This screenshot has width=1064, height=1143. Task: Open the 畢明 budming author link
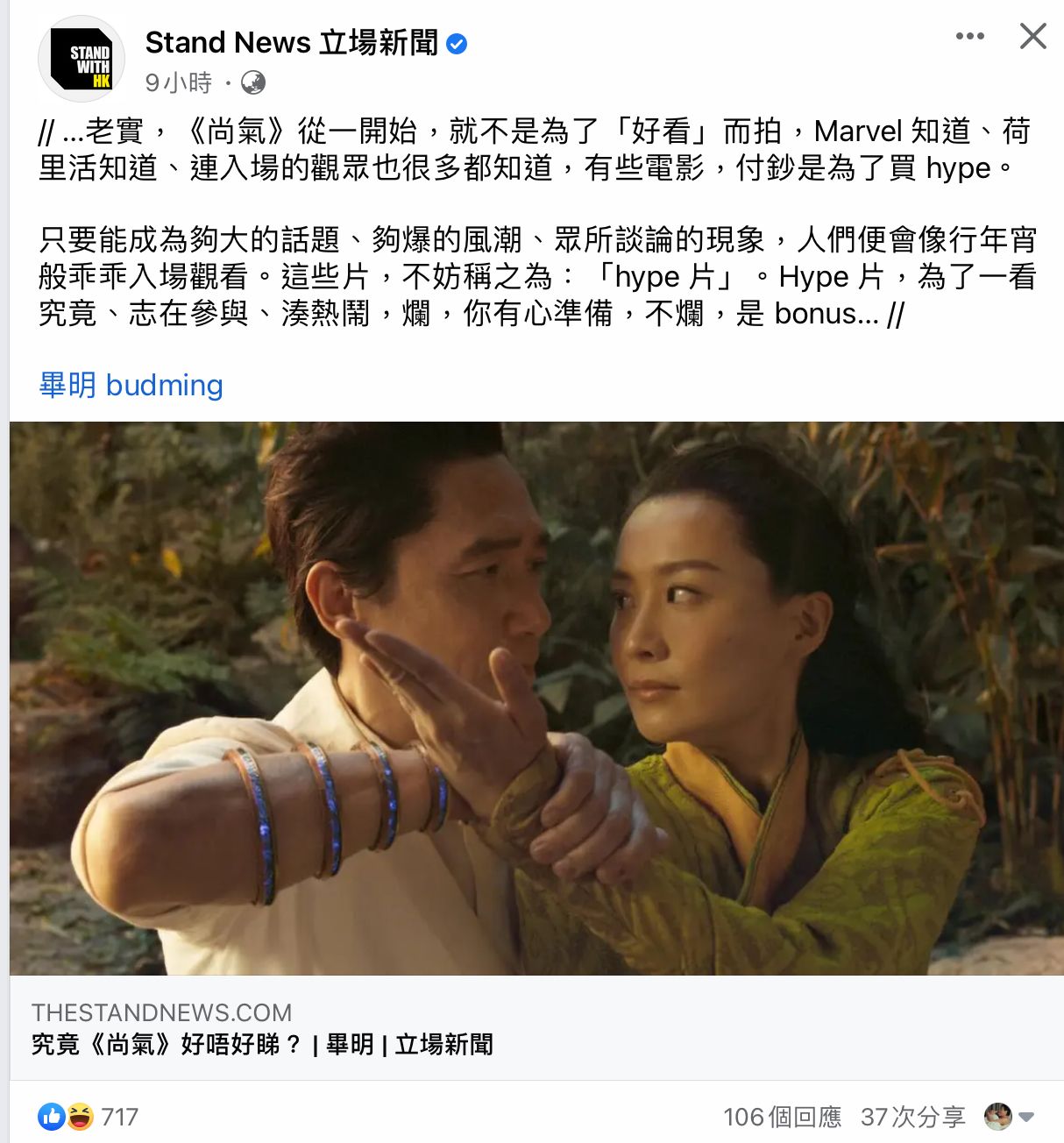[131, 385]
